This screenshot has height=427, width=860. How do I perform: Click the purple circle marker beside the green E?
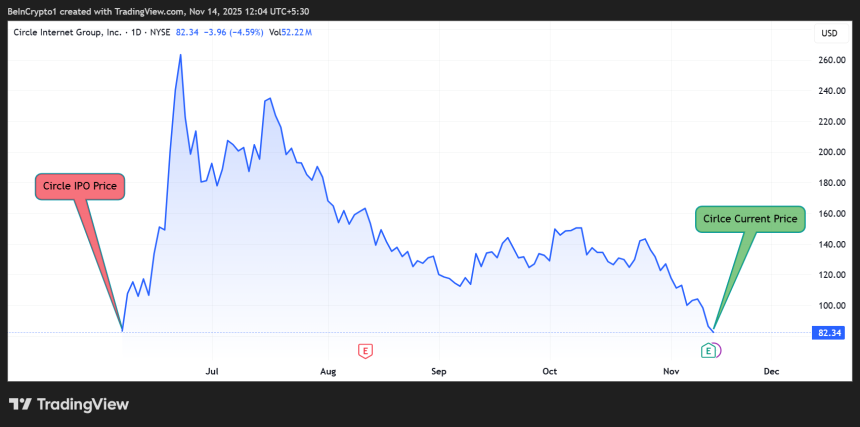(x=718, y=350)
